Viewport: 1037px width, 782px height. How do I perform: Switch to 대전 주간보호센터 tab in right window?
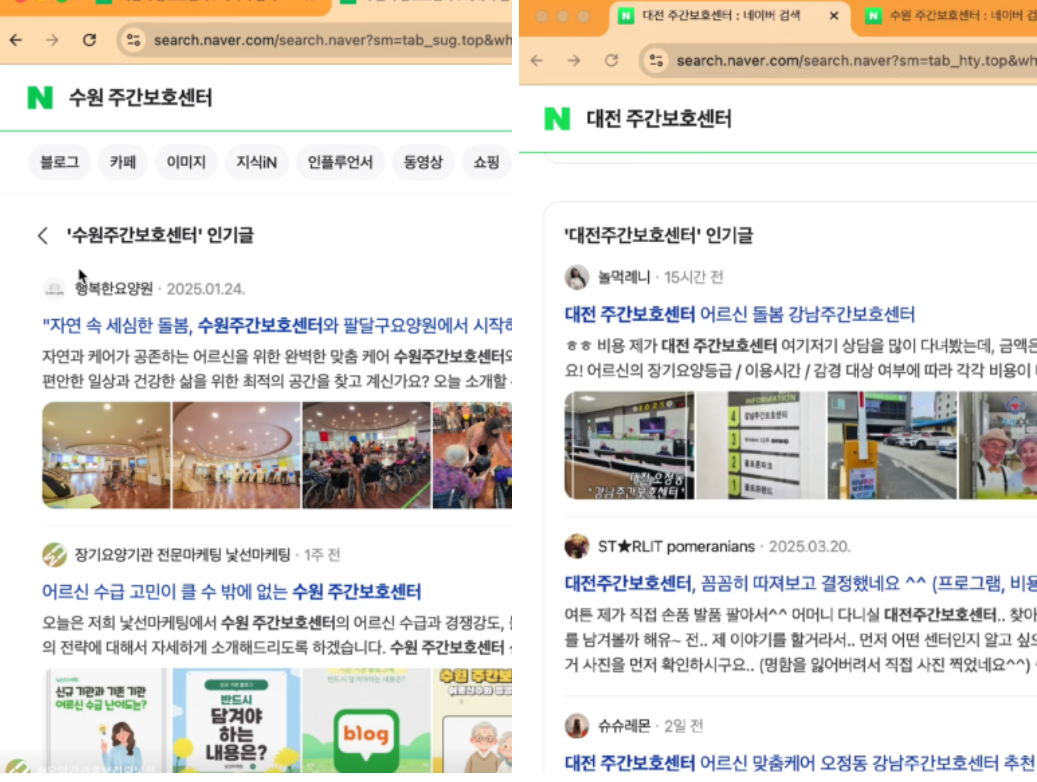[721, 15]
